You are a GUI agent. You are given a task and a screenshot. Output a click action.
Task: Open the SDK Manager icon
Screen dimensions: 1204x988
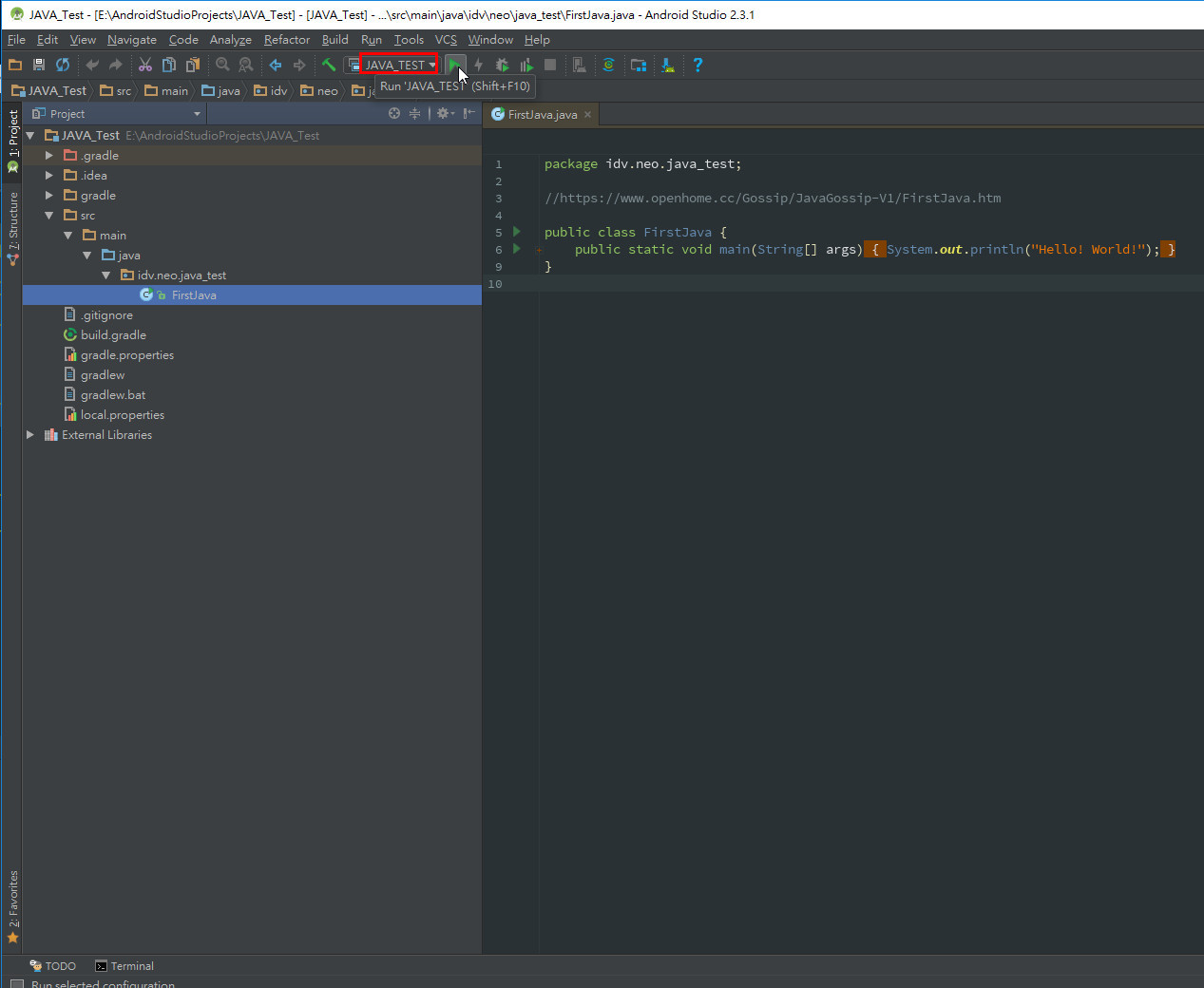click(668, 65)
